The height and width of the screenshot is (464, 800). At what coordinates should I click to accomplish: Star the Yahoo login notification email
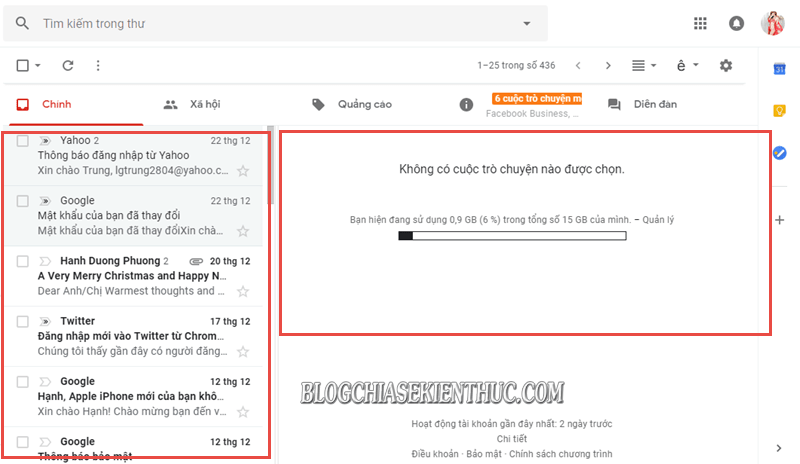click(243, 170)
